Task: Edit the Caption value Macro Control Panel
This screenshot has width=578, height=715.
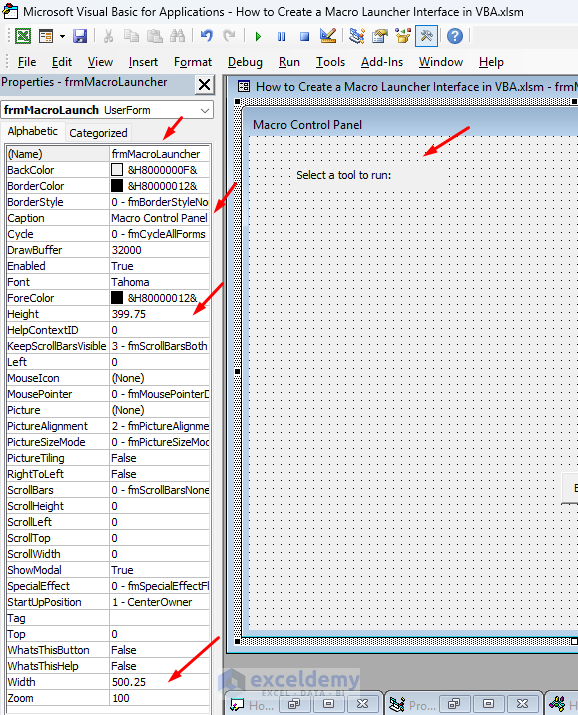Action: 160,218
